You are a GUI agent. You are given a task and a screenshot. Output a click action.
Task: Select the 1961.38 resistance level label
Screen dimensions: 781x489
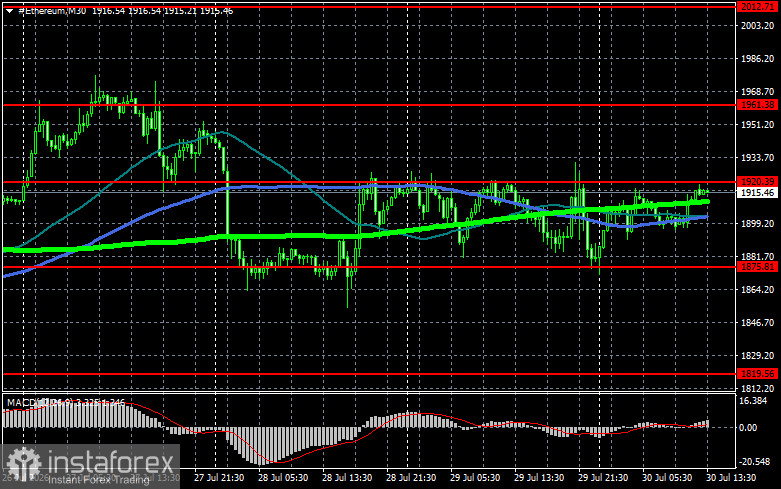(757, 105)
